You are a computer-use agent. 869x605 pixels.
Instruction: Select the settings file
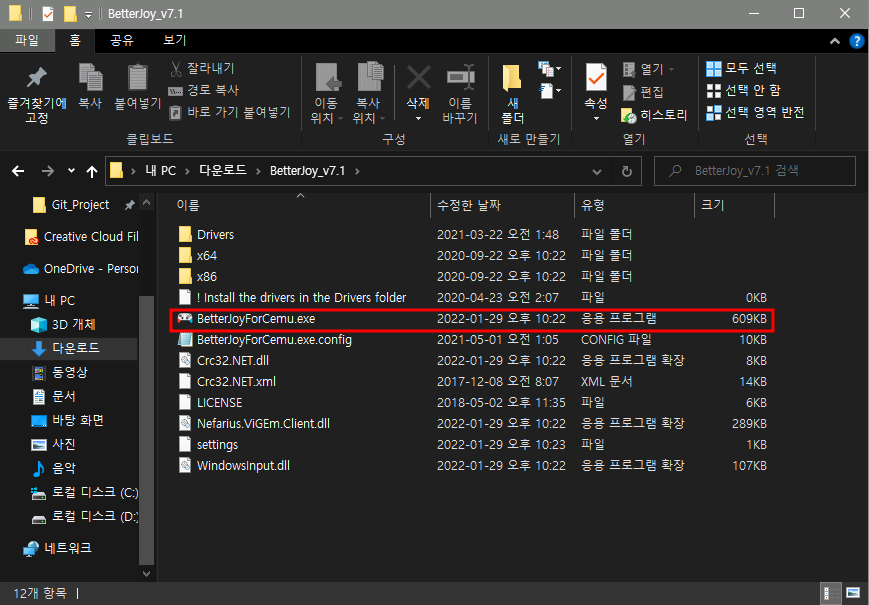(208, 445)
